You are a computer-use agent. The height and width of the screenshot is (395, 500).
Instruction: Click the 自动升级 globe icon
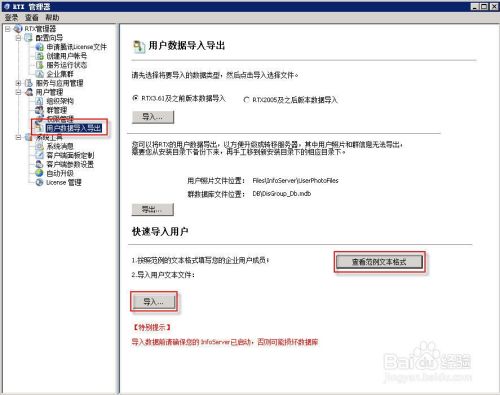tap(39, 173)
